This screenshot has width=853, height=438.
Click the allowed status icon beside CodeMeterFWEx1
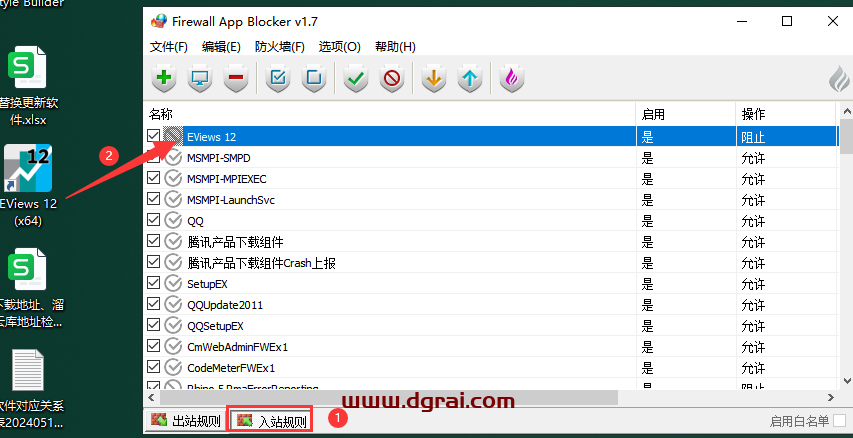click(173, 367)
